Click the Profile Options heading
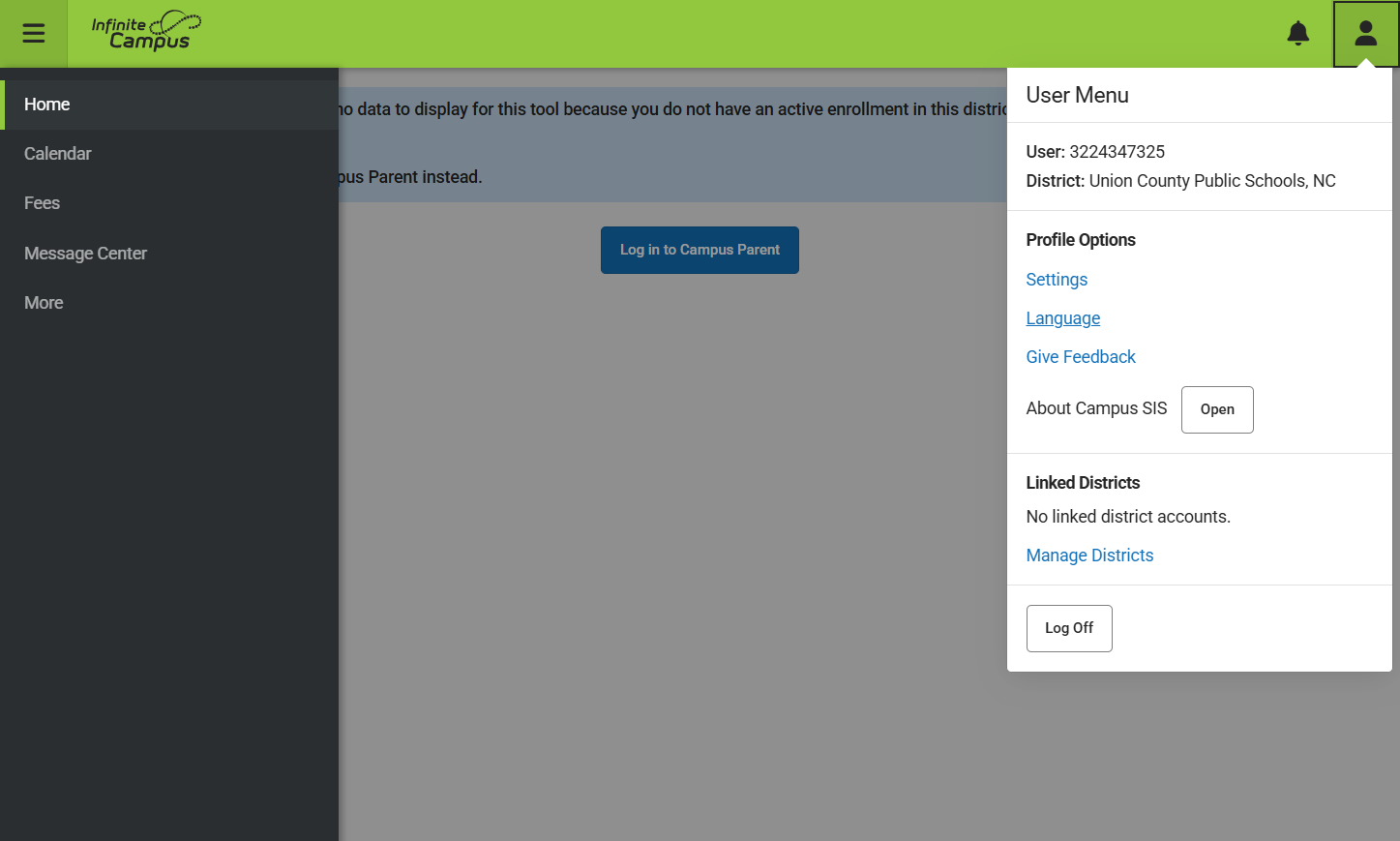Image resolution: width=1400 pixels, height=841 pixels. (x=1081, y=240)
